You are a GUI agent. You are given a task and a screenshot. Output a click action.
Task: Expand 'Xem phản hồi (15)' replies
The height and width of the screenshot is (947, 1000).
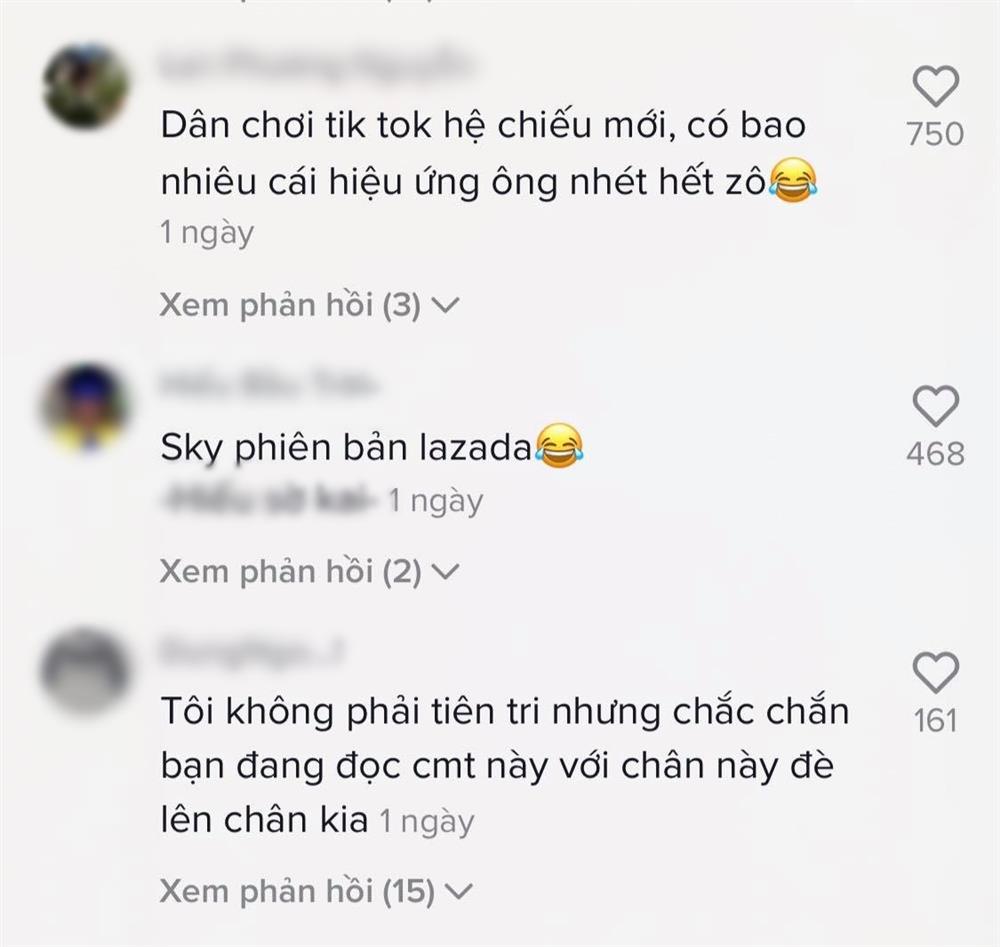point(316,891)
